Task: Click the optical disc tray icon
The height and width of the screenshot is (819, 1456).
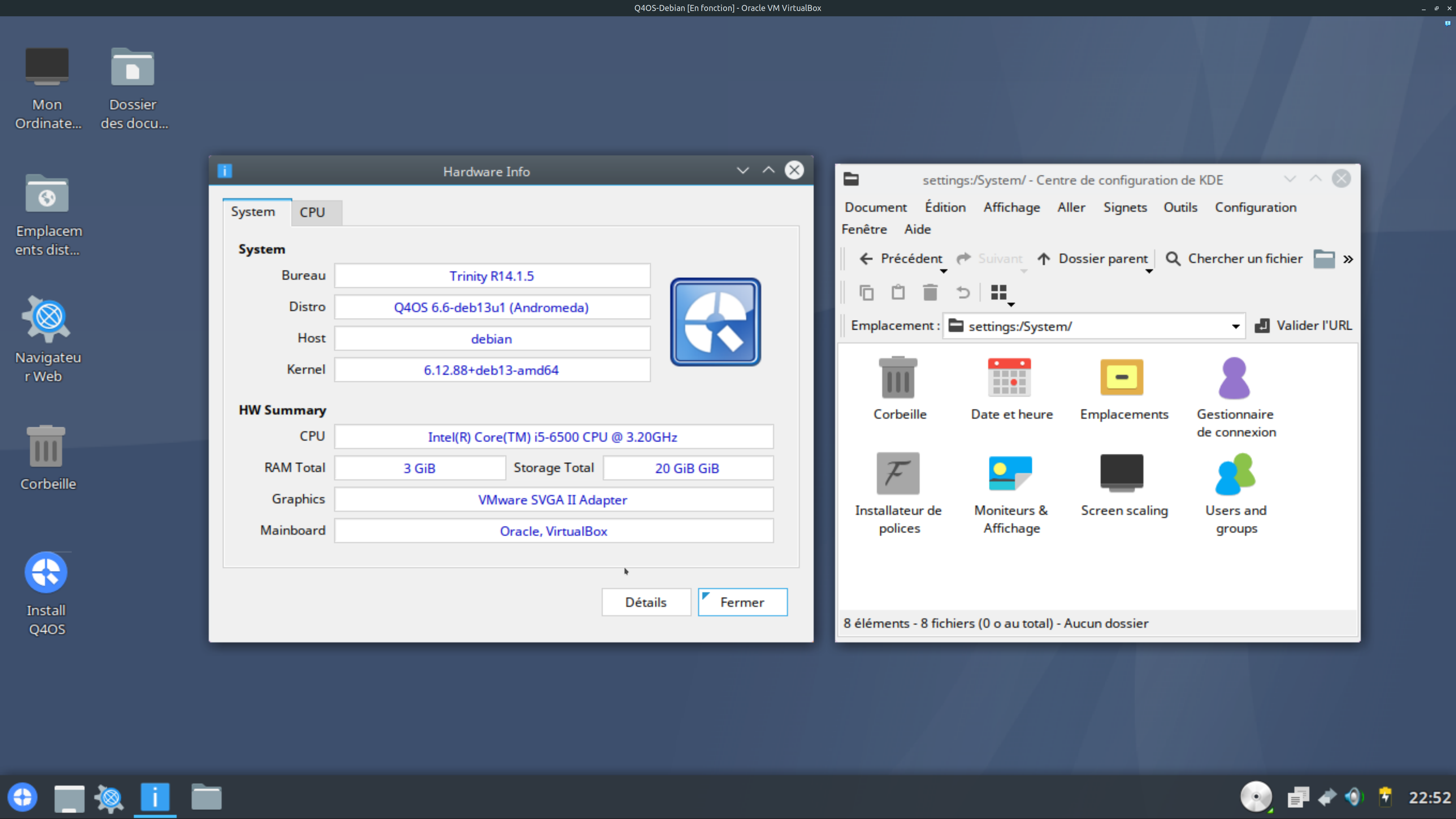Action: click(x=1256, y=797)
